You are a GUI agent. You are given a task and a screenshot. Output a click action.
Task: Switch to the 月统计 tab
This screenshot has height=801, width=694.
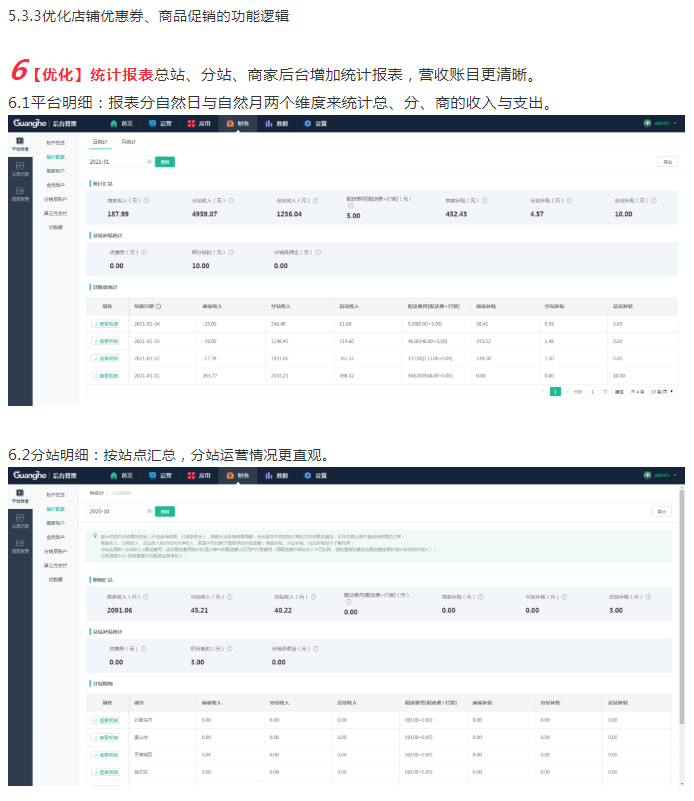point(128,143)
